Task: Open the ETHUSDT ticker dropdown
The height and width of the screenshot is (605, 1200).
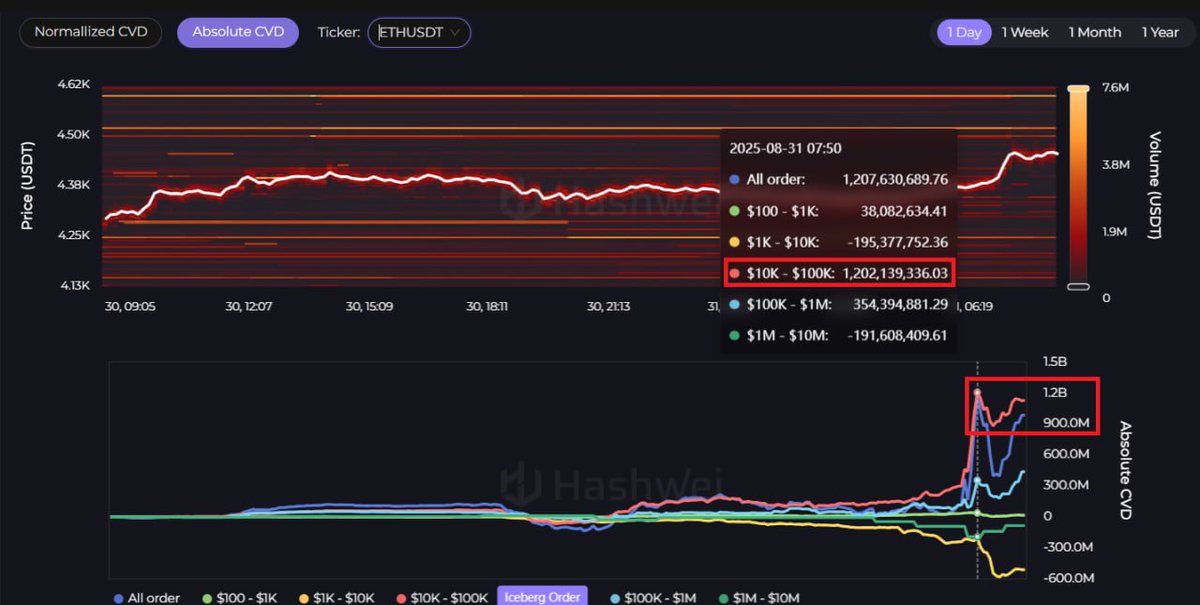Action: click(x=419, y=32)
